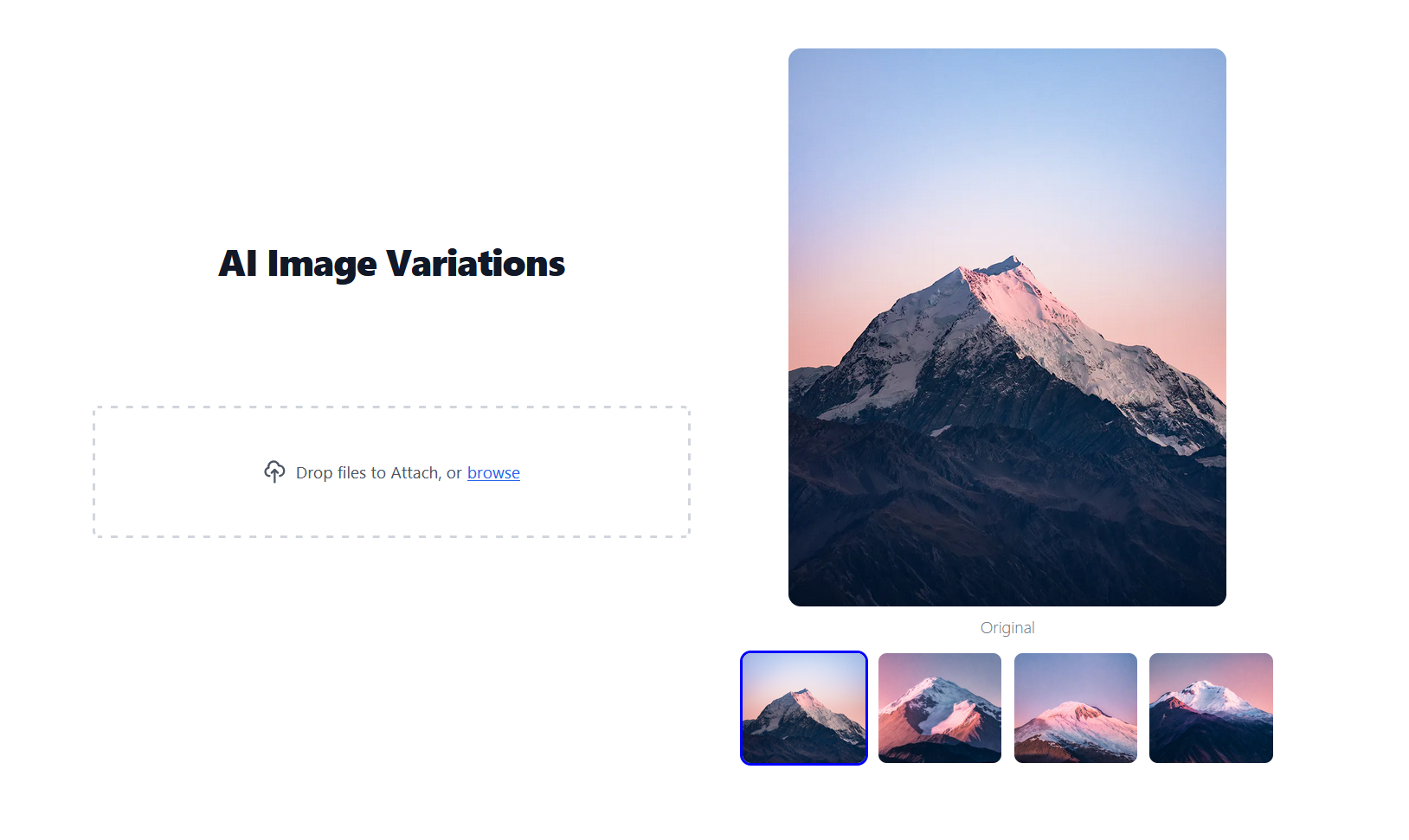This screenshot has height=840, width=1409.
Task: Open the browse link to pick files
Action: tap(493, 473)
